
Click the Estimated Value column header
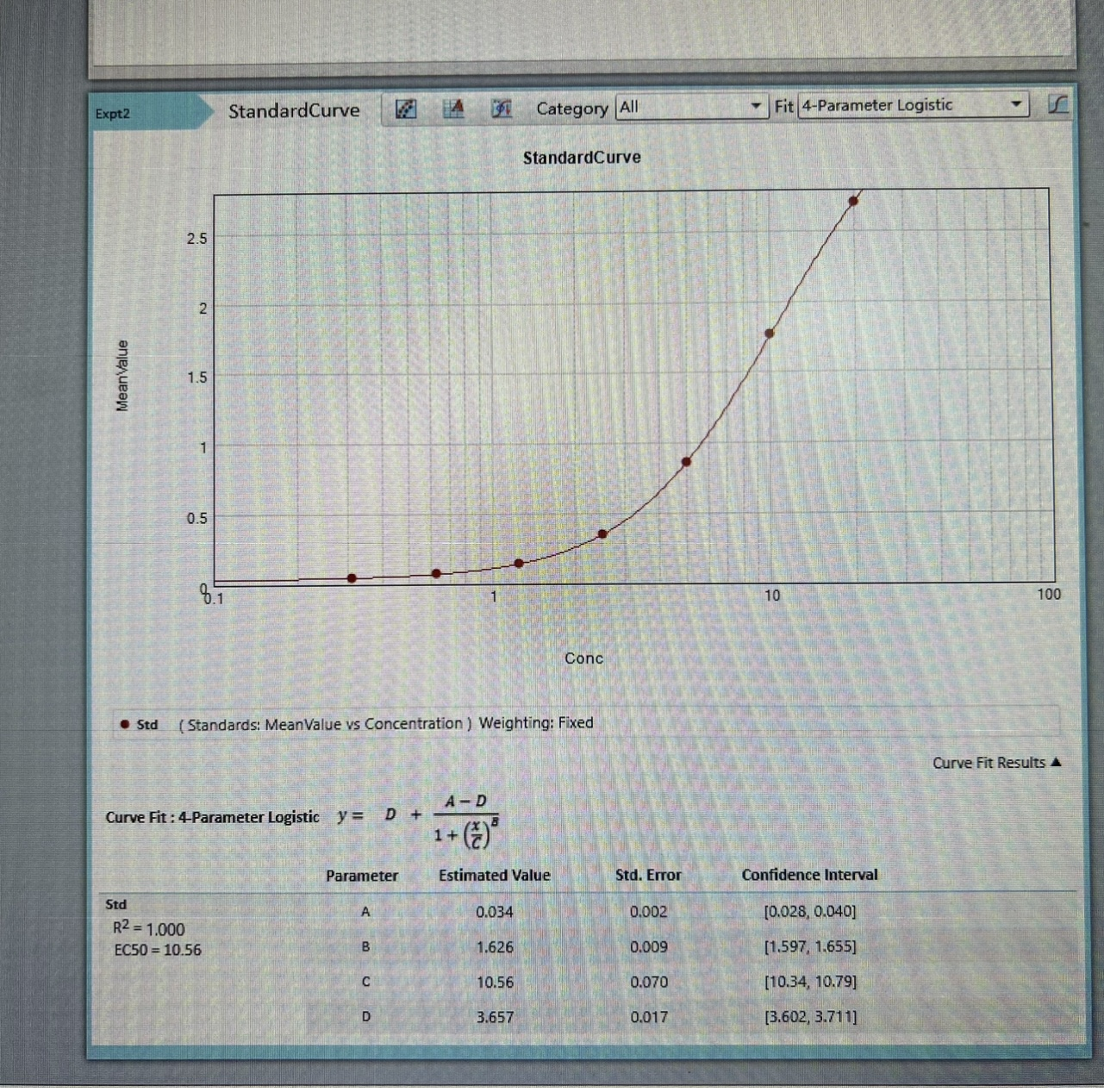[495, 876]
